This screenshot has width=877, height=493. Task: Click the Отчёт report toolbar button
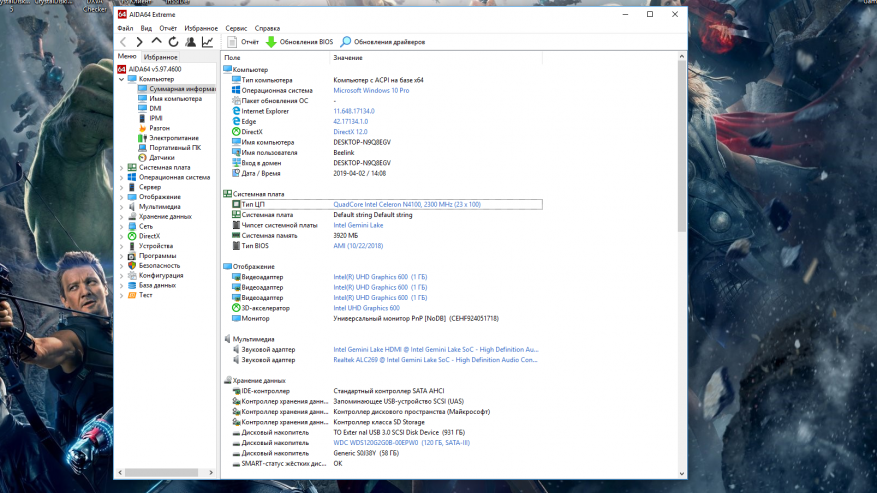click(243, 42)
